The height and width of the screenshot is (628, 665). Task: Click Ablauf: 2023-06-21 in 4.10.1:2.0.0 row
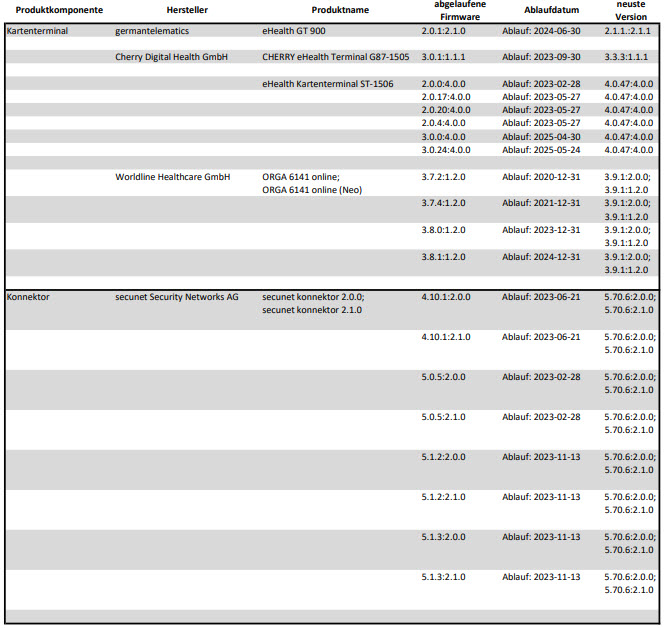[541, 297]
